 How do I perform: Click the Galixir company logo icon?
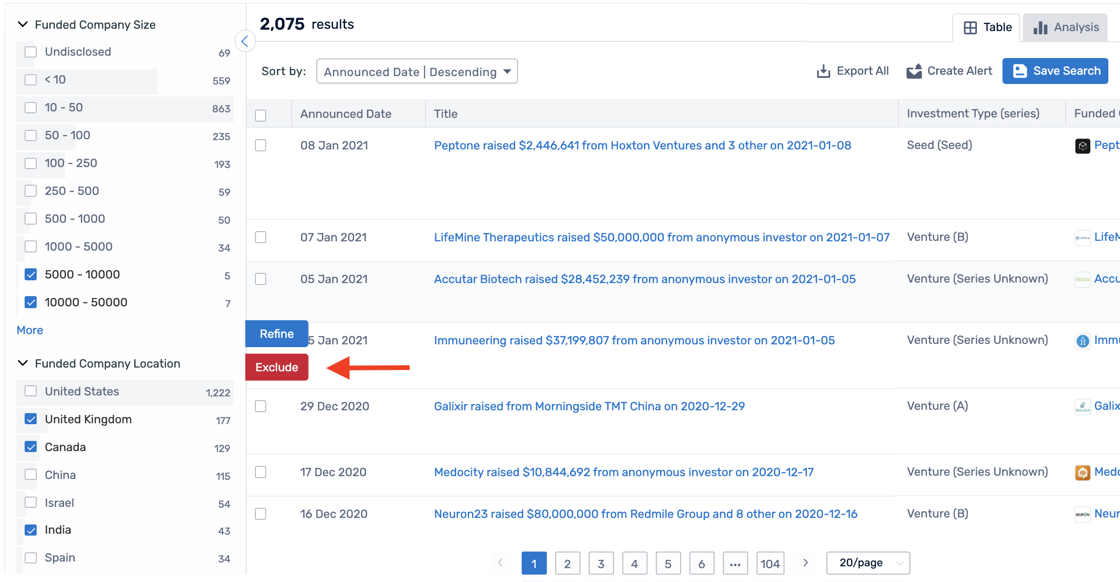pyautogui.click(x=1082, y=407)
